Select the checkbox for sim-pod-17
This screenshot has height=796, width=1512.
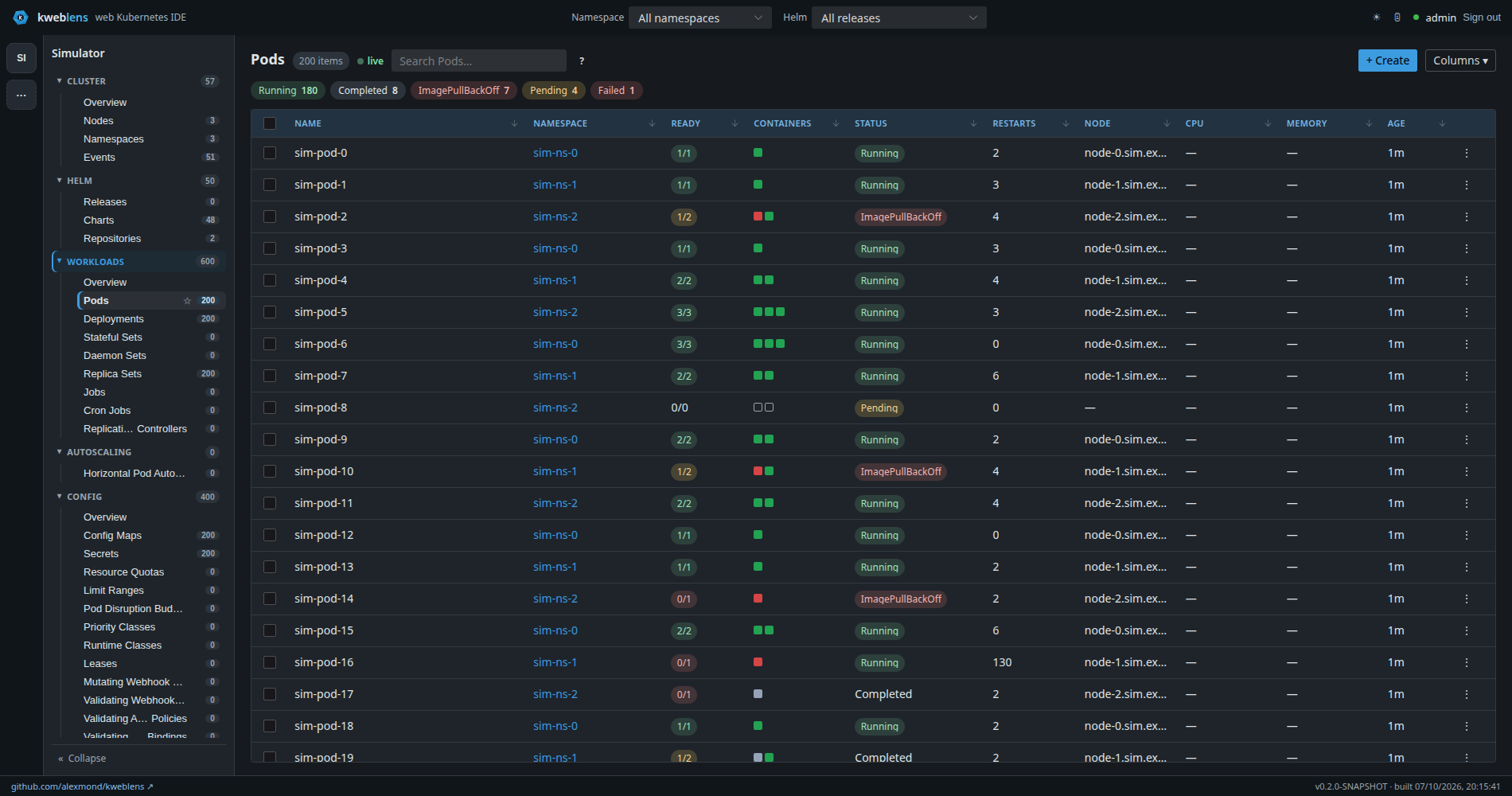point(270,694)
